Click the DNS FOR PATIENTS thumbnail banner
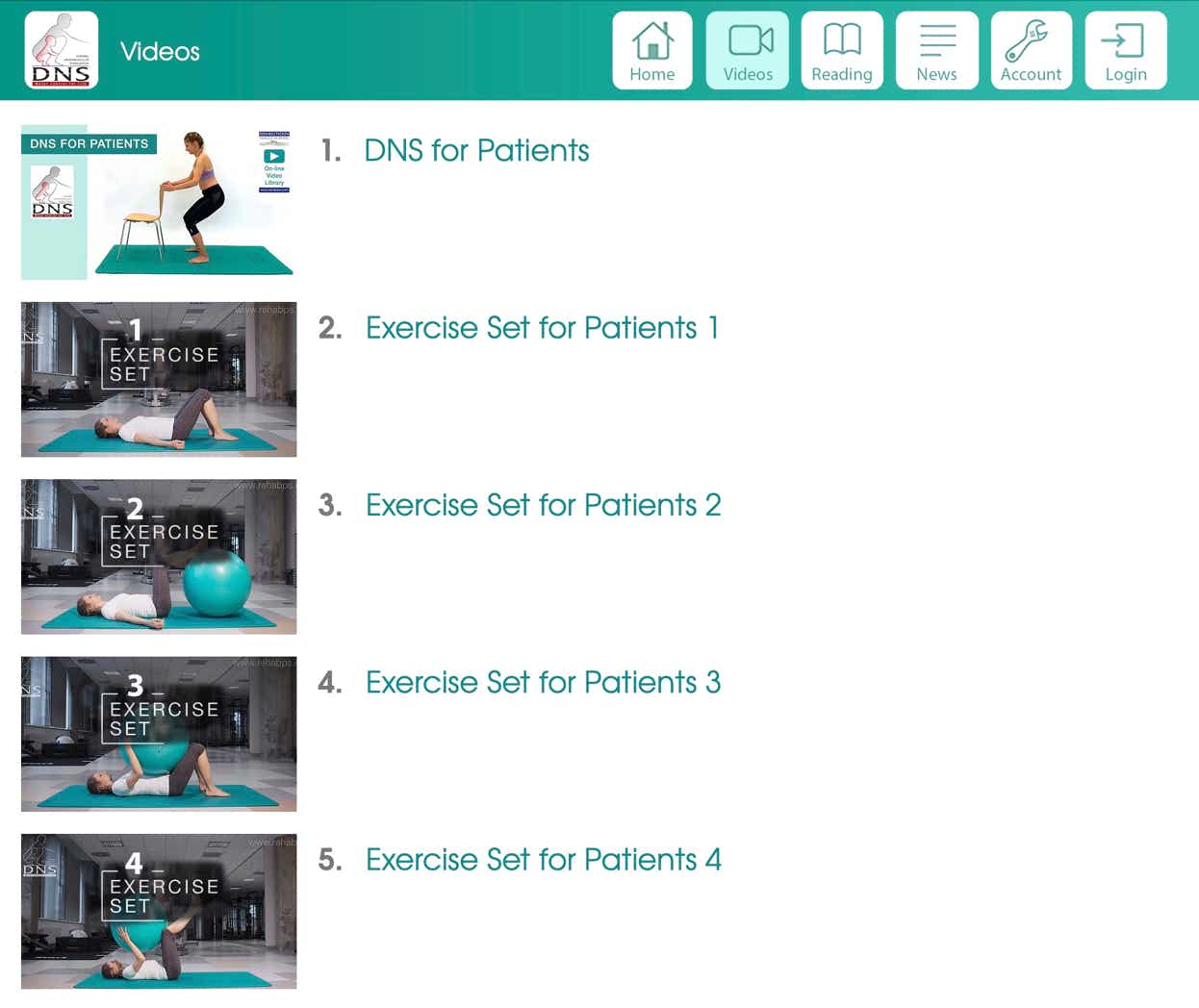 [89, 143]
